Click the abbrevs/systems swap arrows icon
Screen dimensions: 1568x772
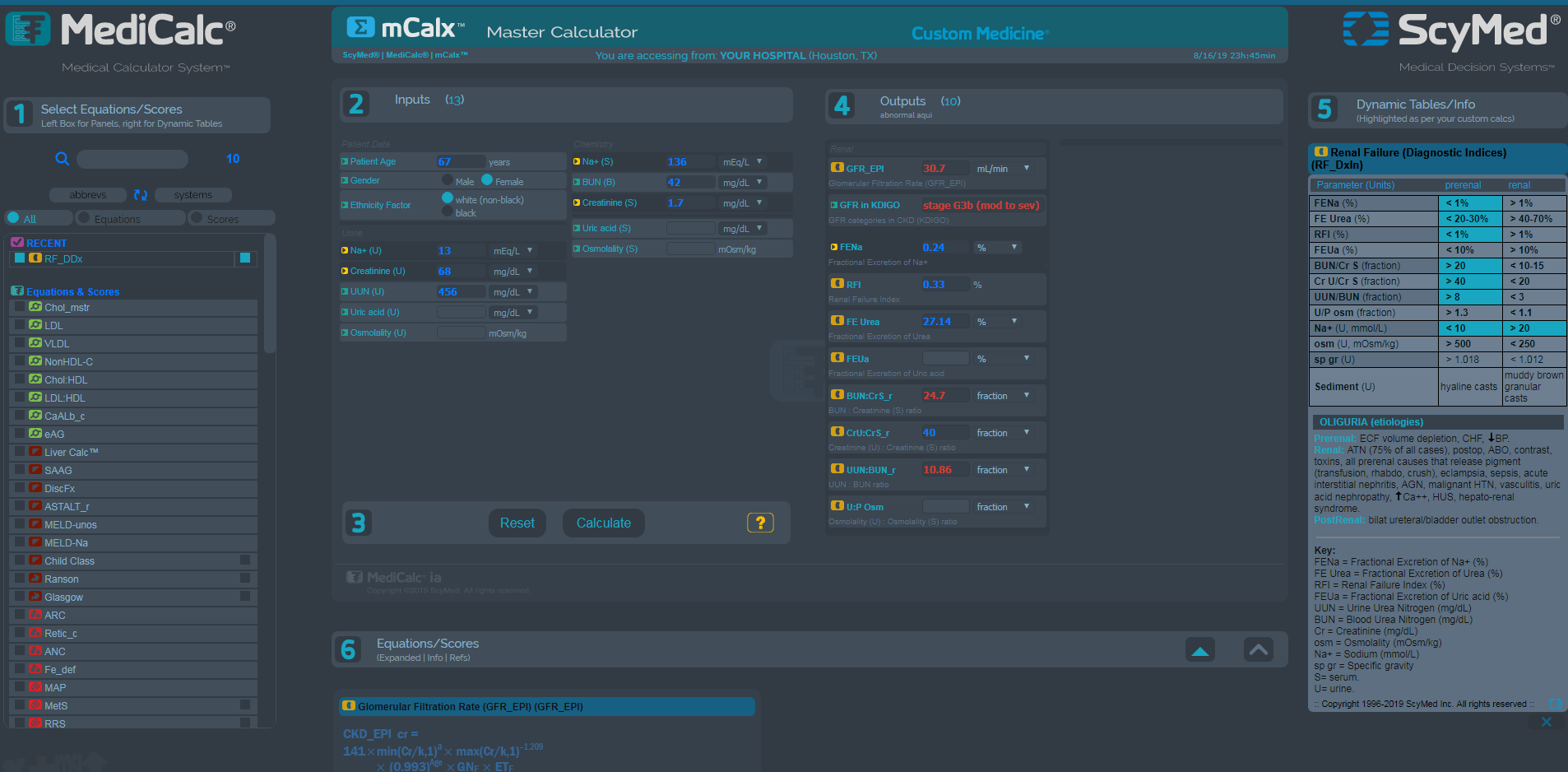141,195
